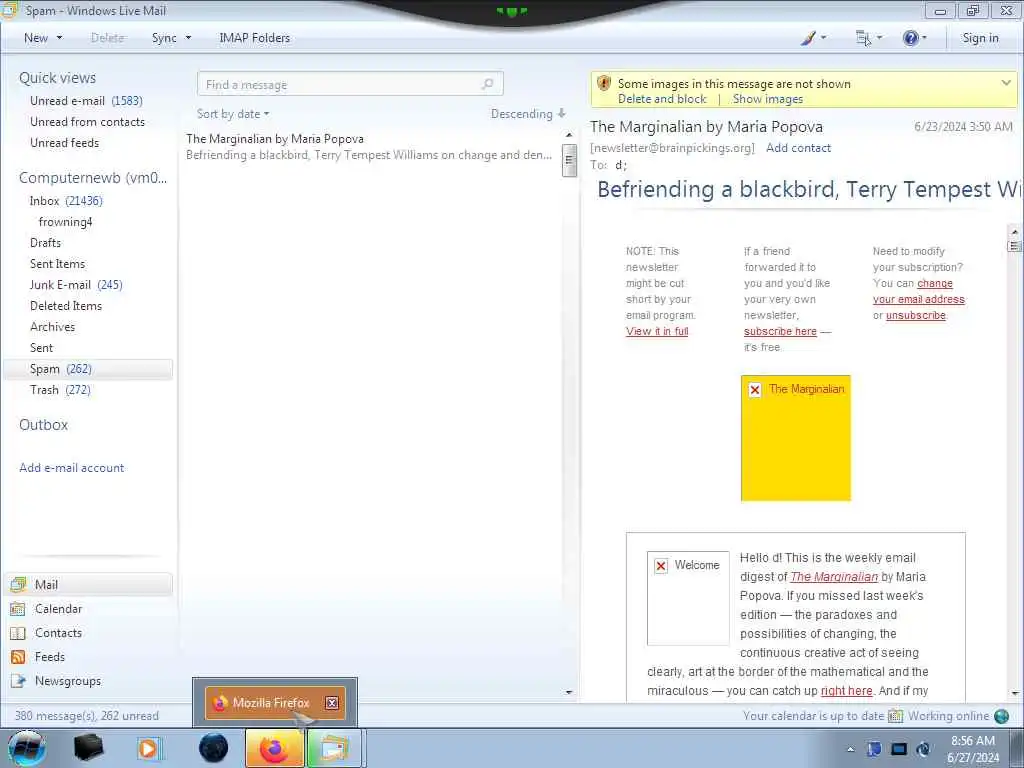The height and width of the screenshot is (768, 1024).
Task: Show hidden system tray icons
Action: (x=850, y=749)
